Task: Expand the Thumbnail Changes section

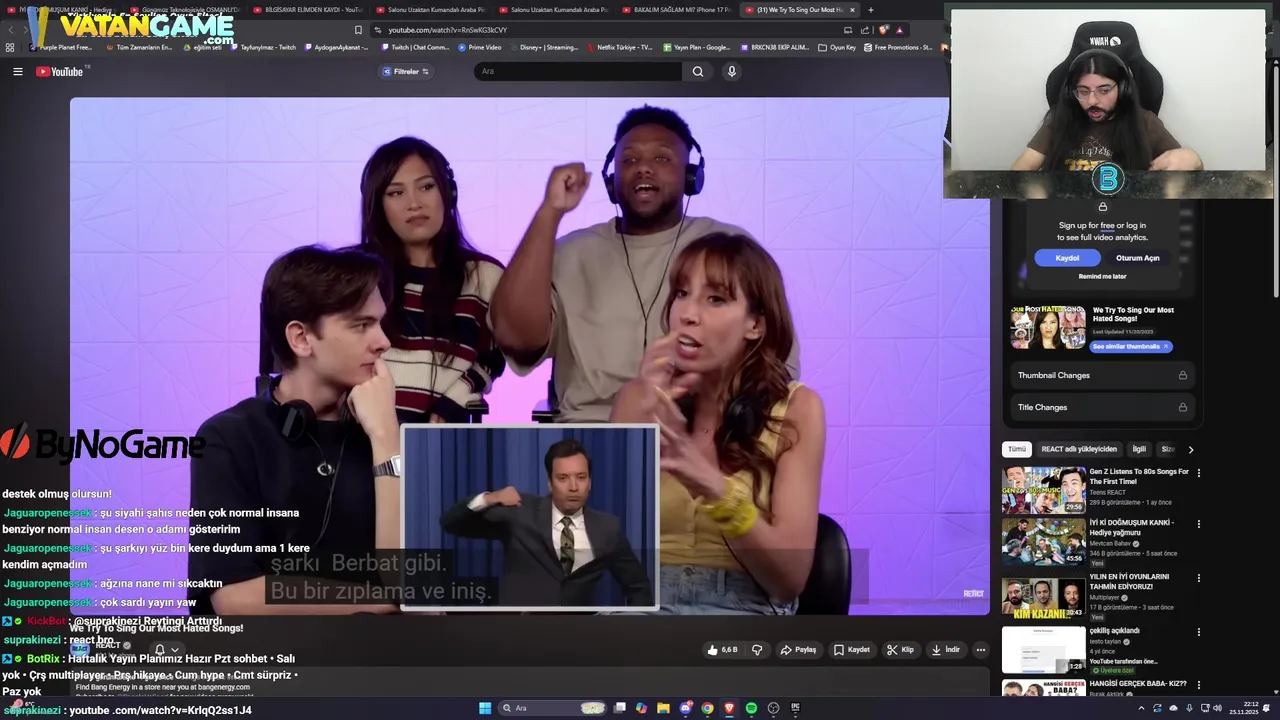Action: [x=1102, y=375]
